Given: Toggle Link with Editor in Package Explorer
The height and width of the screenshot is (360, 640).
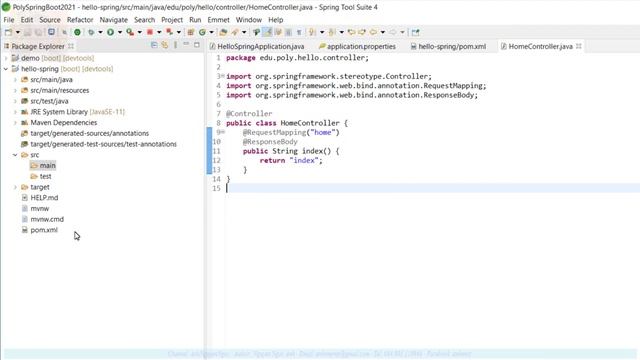Looking at the screenshot, I should [165, 45].
